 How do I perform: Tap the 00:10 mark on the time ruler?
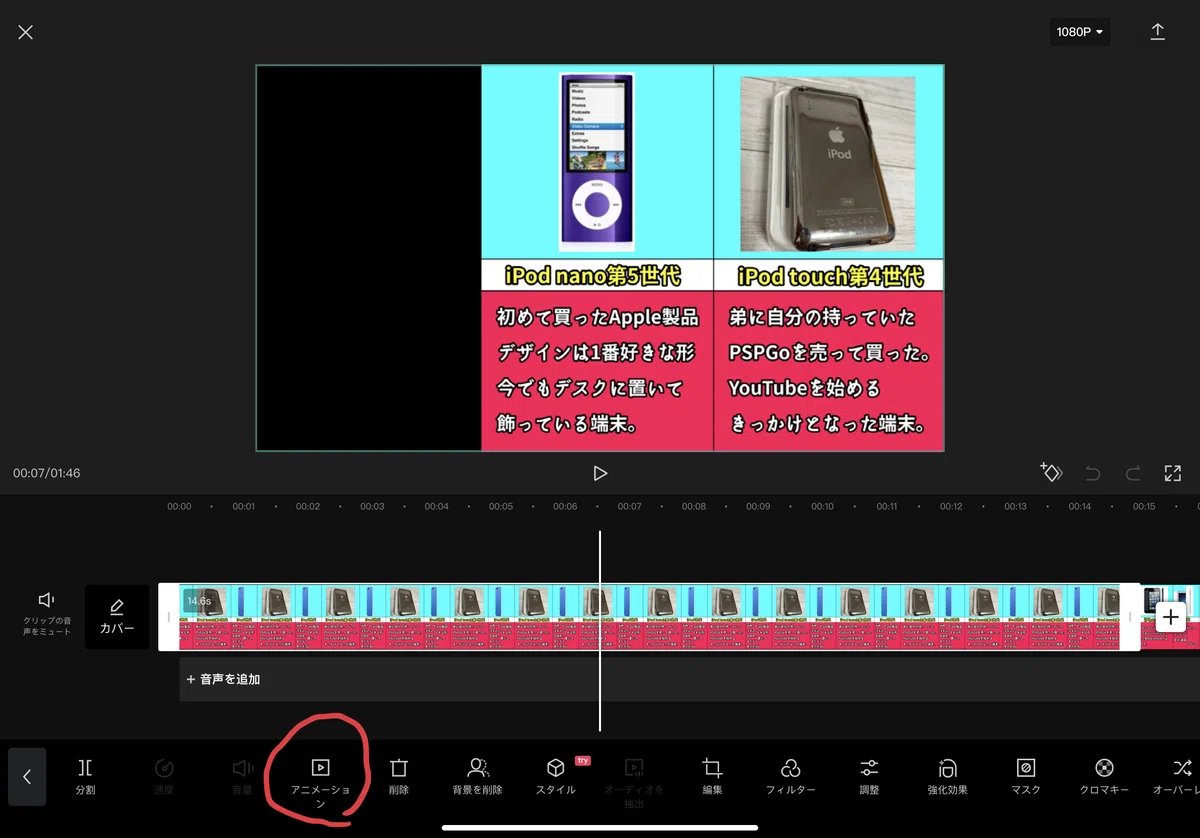822,507
